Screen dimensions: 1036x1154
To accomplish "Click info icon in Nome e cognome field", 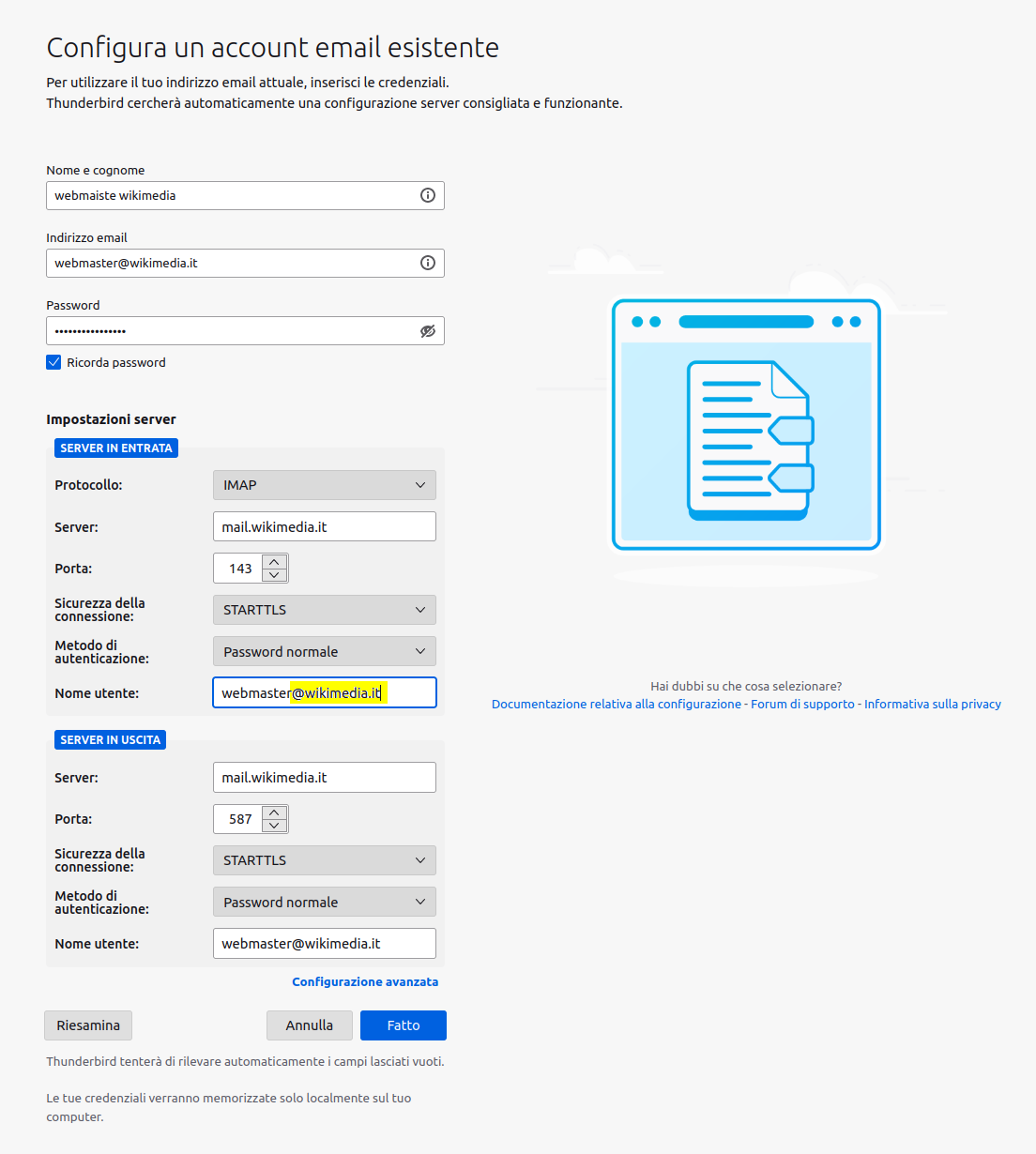I will [428, 195].
